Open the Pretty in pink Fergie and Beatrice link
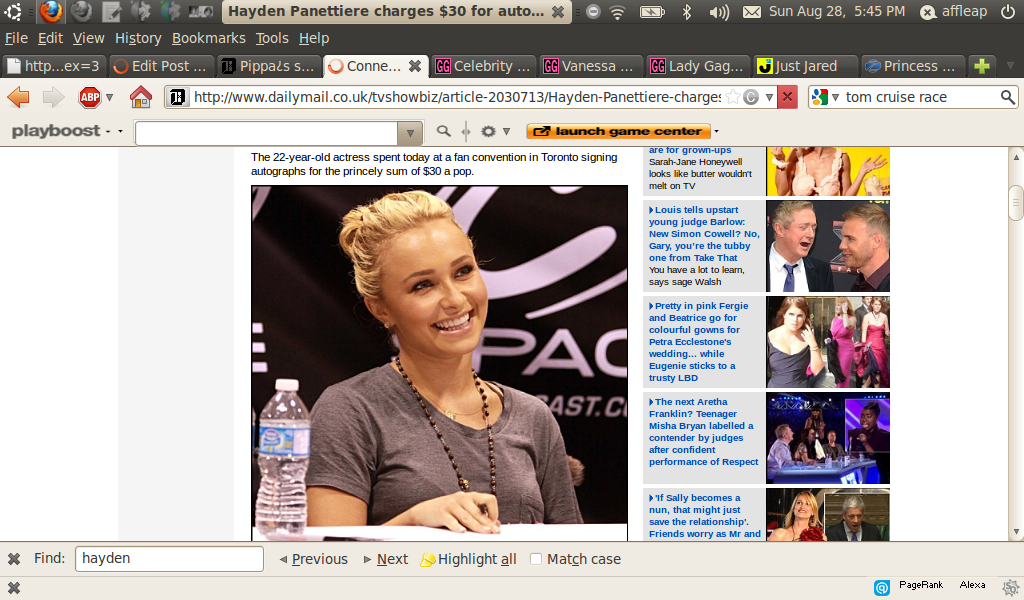The image size is (1024, 600). coord(697,341)
